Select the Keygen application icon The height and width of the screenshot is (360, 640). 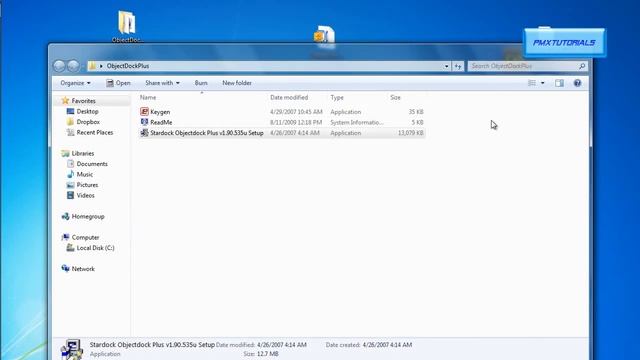click(x=144, y=111)
